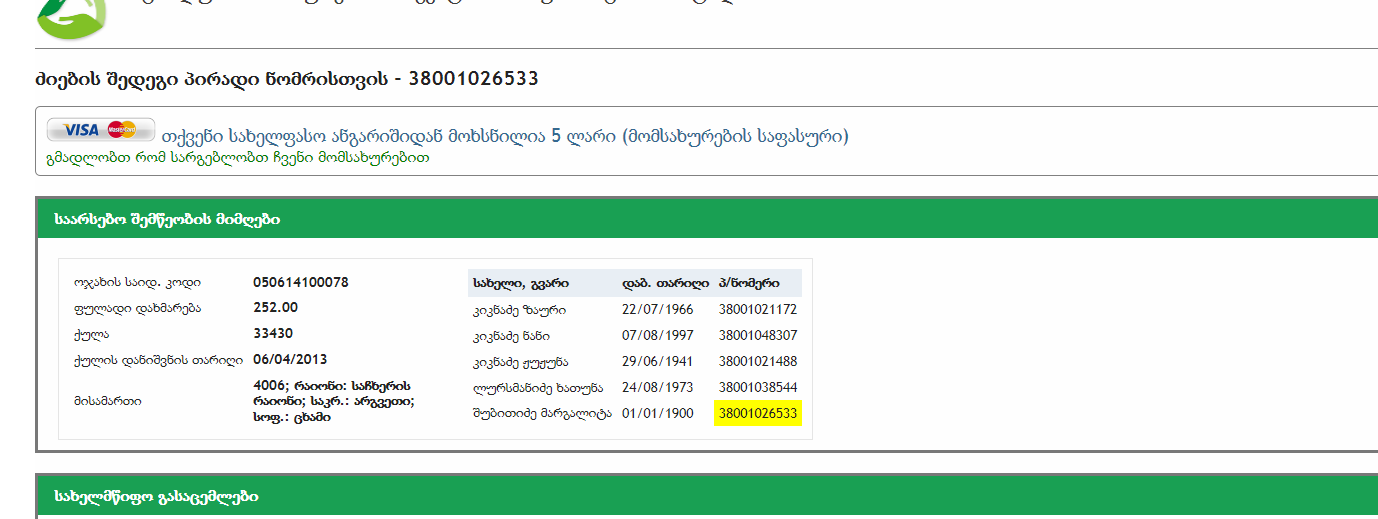Click the green leaf site logo

coord(70,15)
